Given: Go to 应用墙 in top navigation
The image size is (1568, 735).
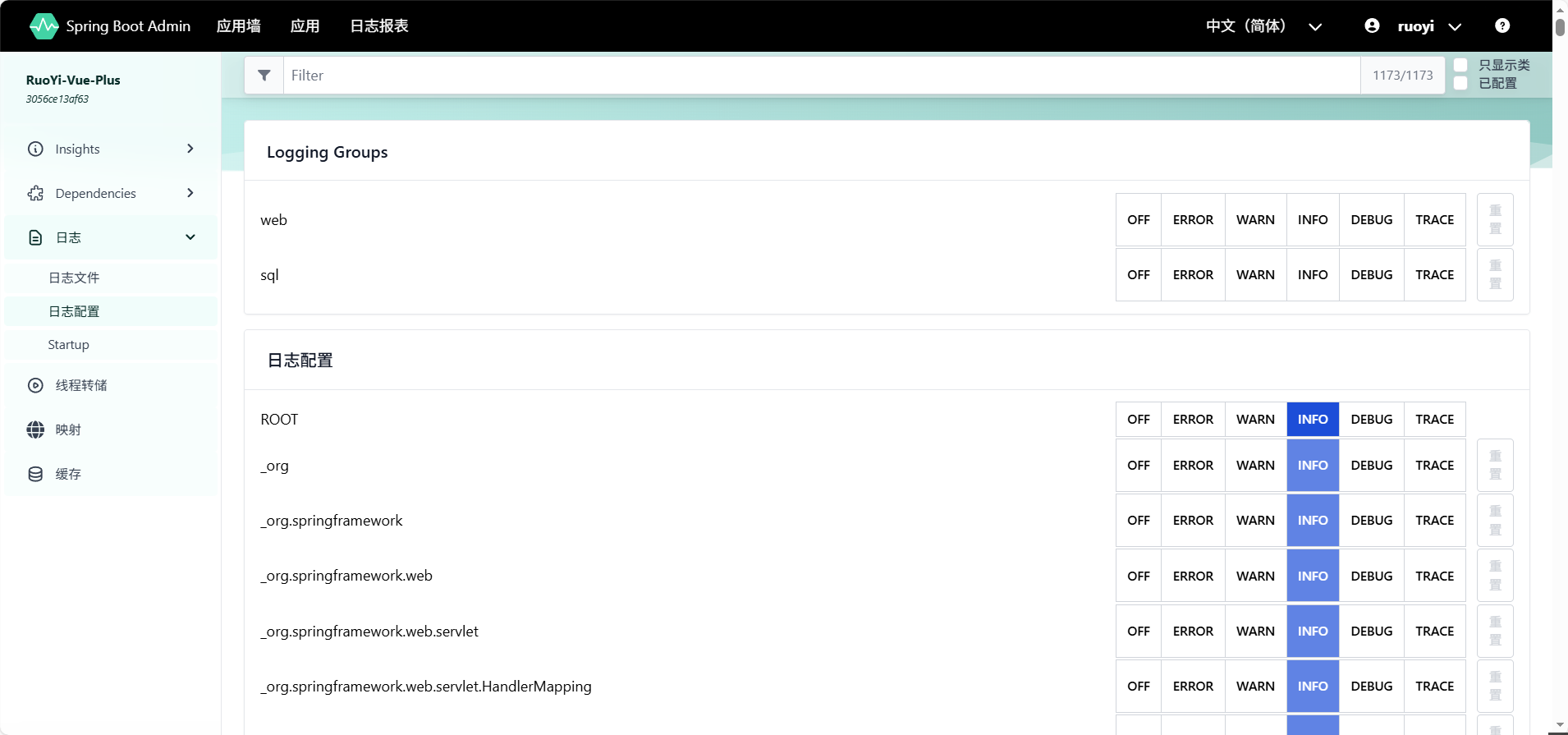Looking at the screenshot, I should coord(238,26).
